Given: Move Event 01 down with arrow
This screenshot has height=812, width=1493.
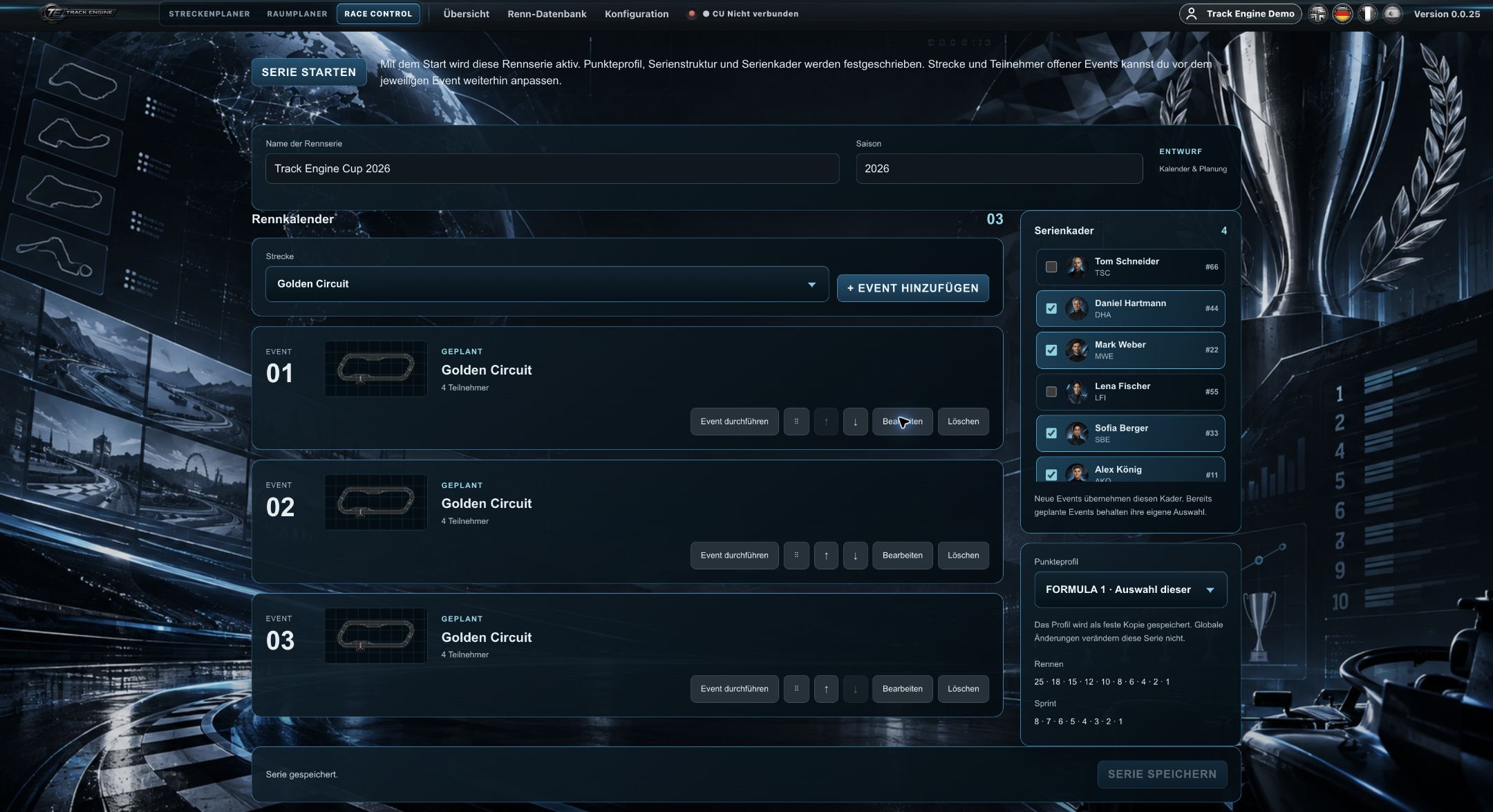Looking at the screenshot, I should (x=855, y=422).
